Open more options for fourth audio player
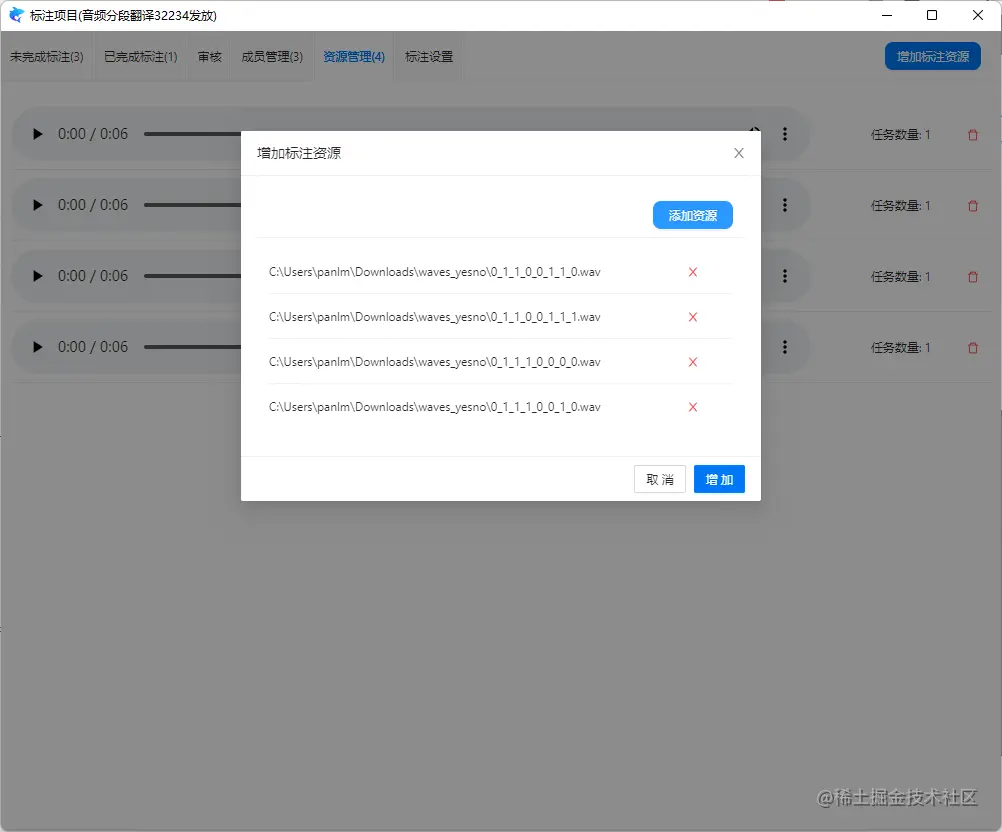Image resolution: width=1002 pixels, height=832 pixels. pyautogui.click(x=785, y=347)
